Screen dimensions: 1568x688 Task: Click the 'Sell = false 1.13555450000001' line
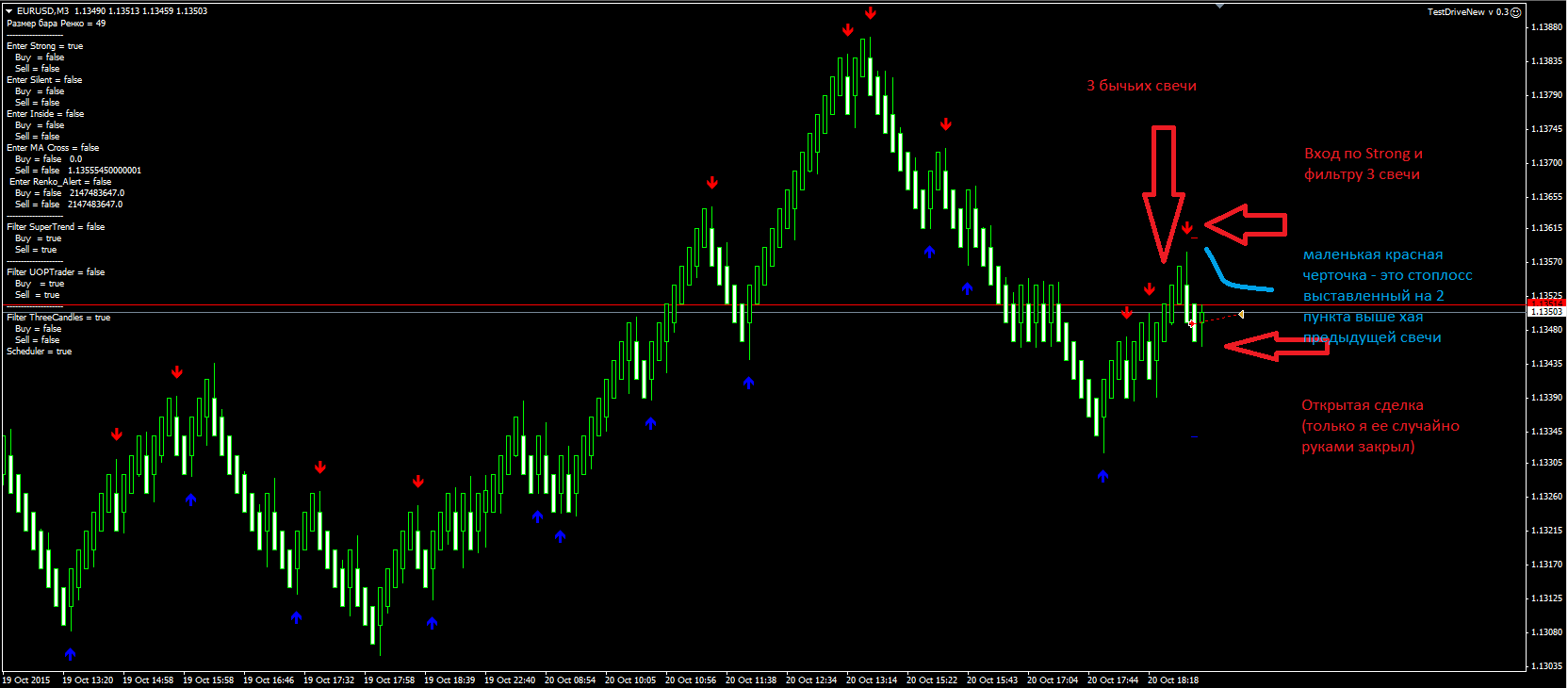coord(78,170)
